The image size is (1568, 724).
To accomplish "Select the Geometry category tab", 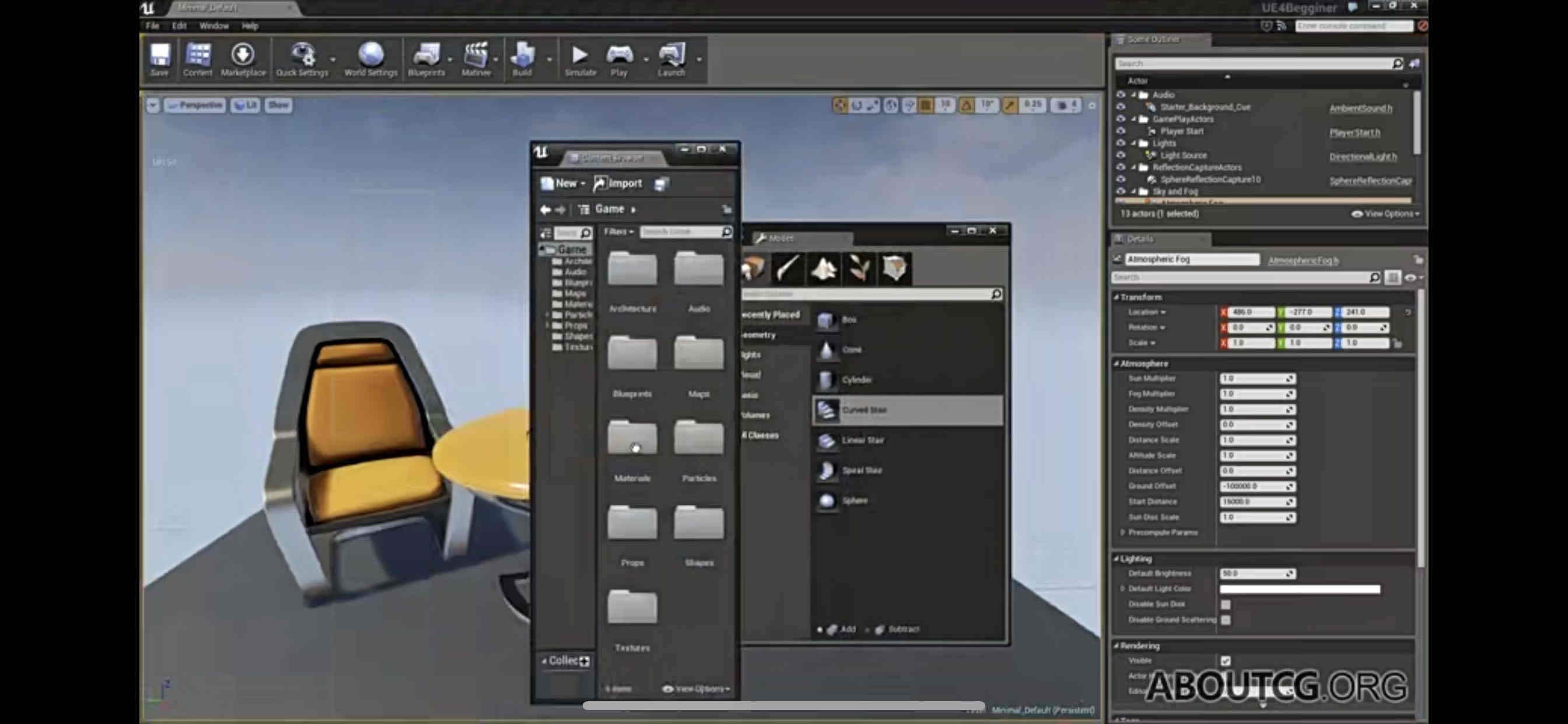I will pos(759,335).
